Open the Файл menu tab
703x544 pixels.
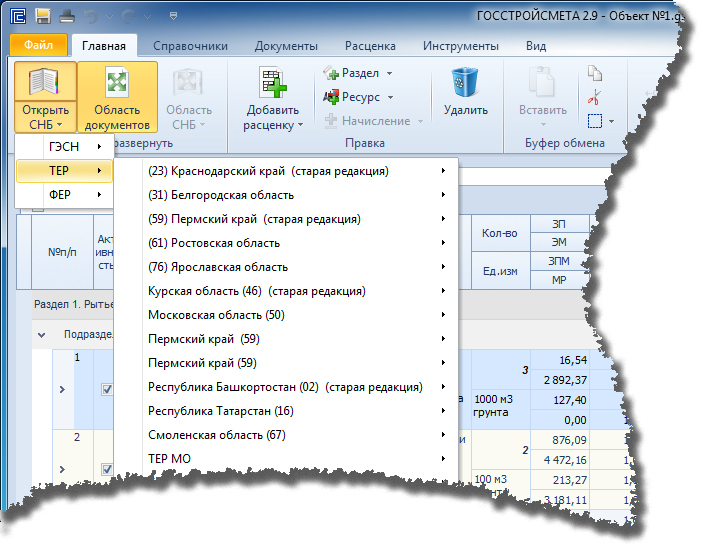[x=38, y=45]
